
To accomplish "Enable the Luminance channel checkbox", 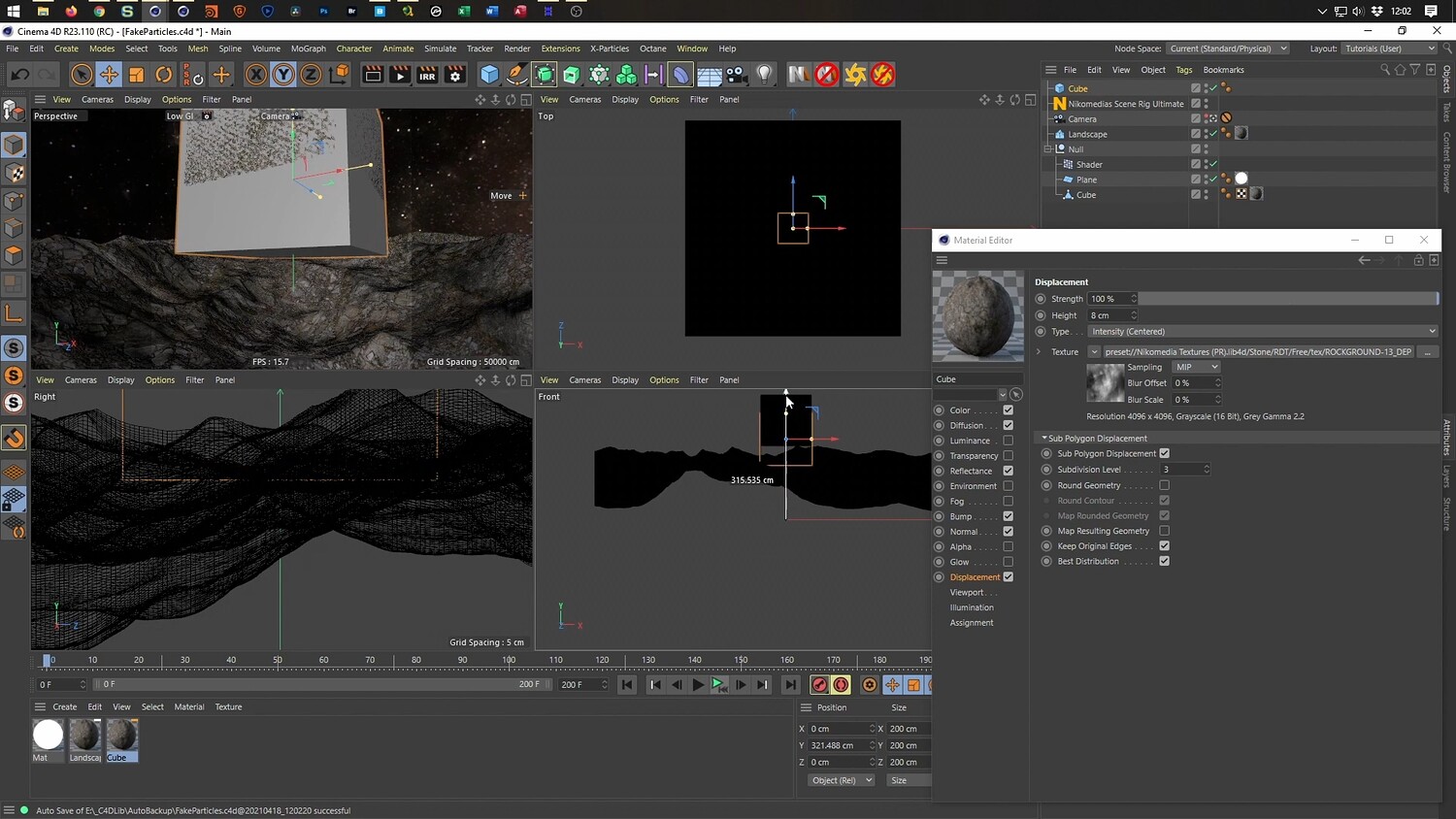I will pos(1008,441).
